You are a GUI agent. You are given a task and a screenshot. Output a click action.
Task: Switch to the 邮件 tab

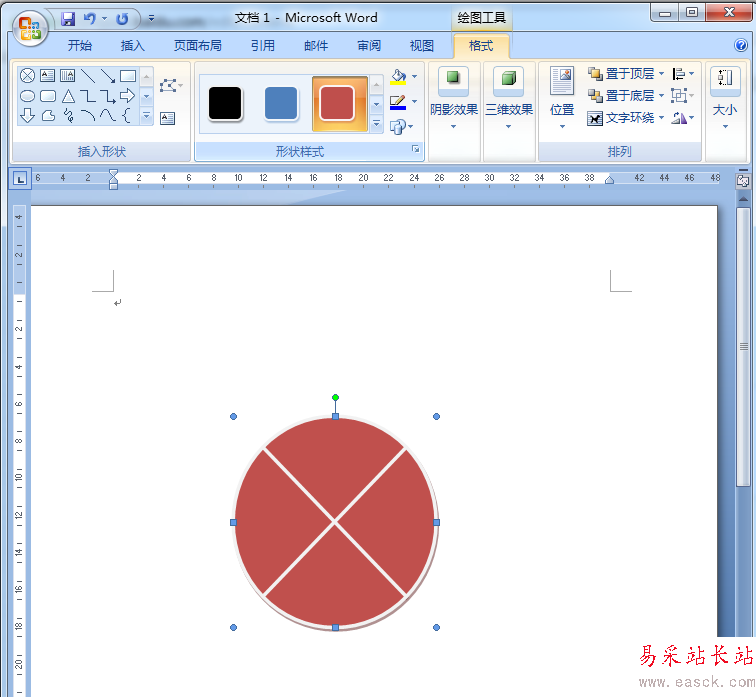coord(316,46)
